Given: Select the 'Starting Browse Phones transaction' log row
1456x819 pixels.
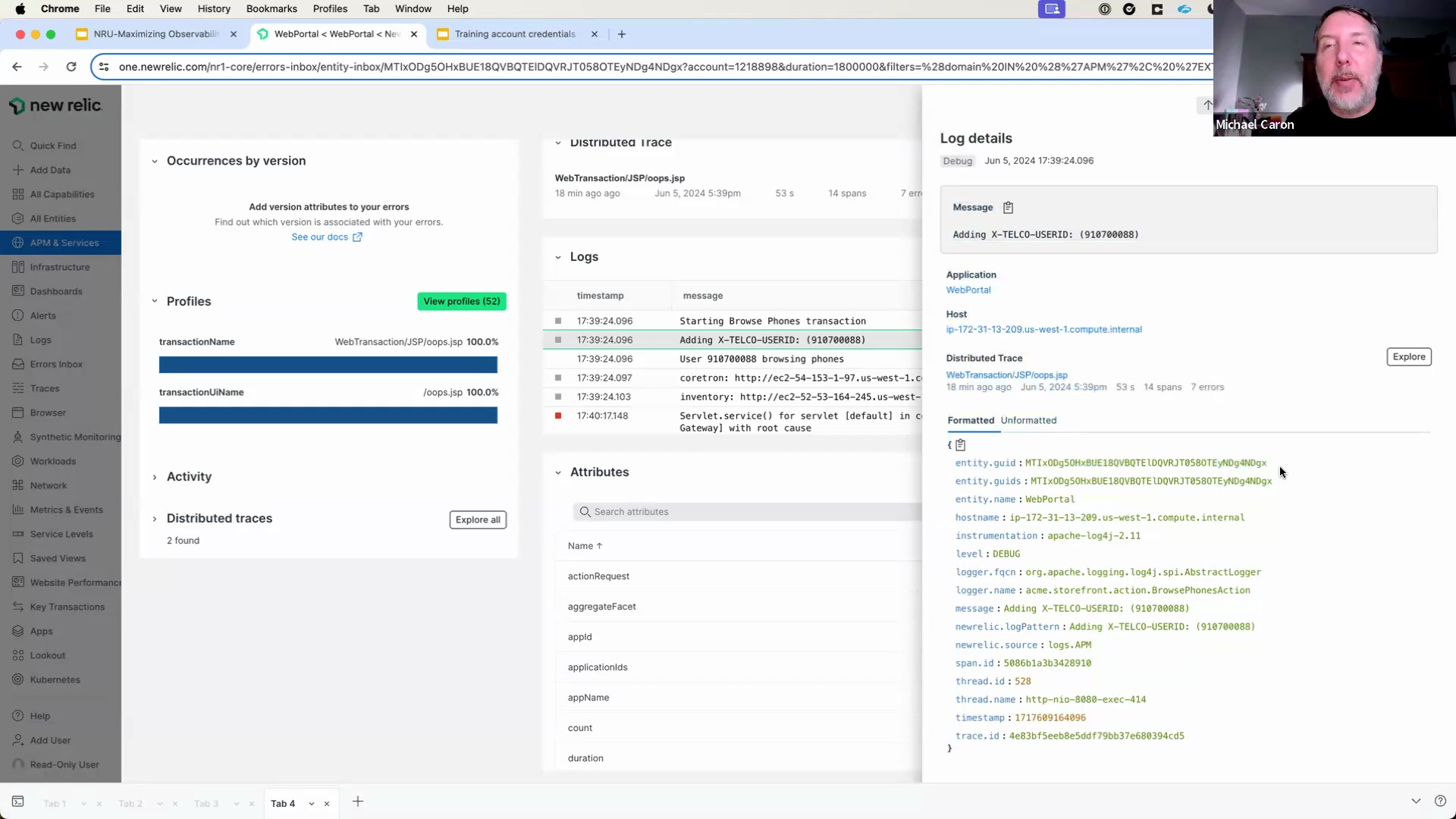Looking at the screenshot, I should coord(733,321).
